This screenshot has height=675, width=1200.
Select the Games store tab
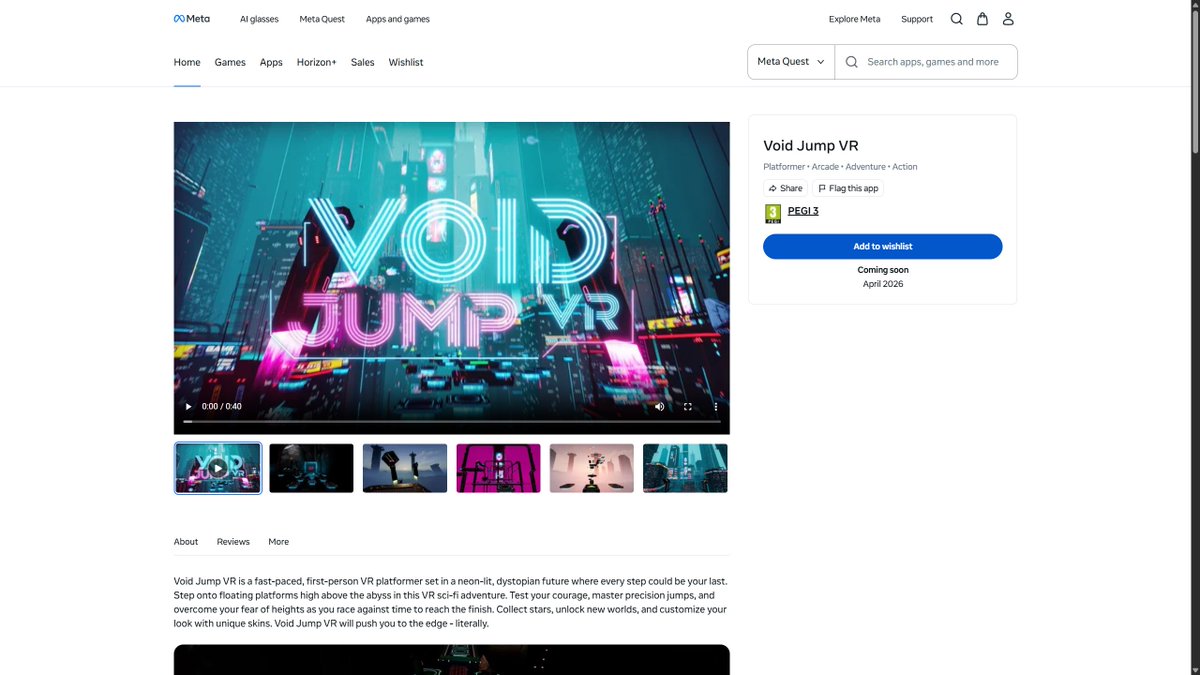tap(230, 62)
